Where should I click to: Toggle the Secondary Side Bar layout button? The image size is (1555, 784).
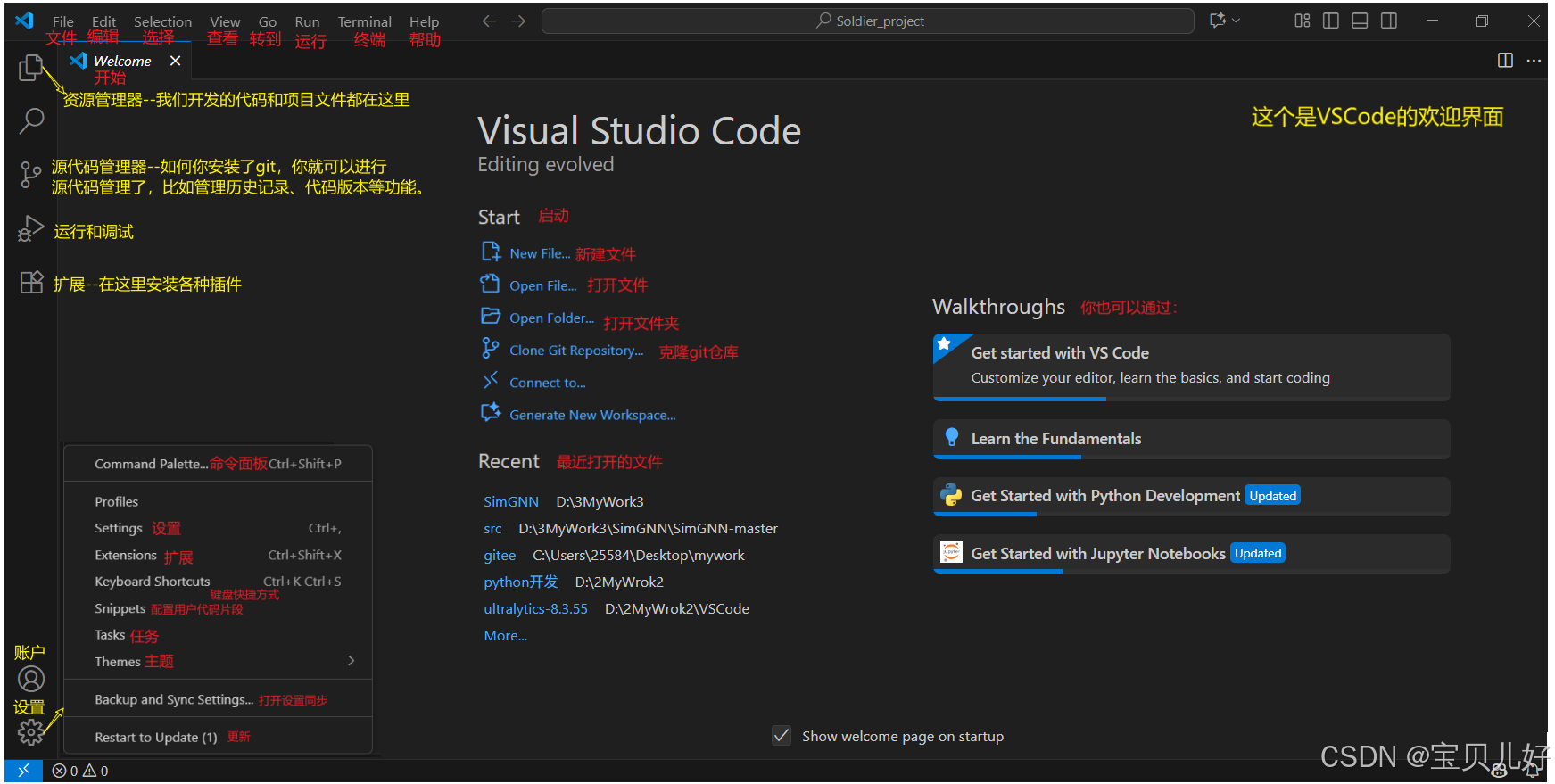pos(1389,21)
